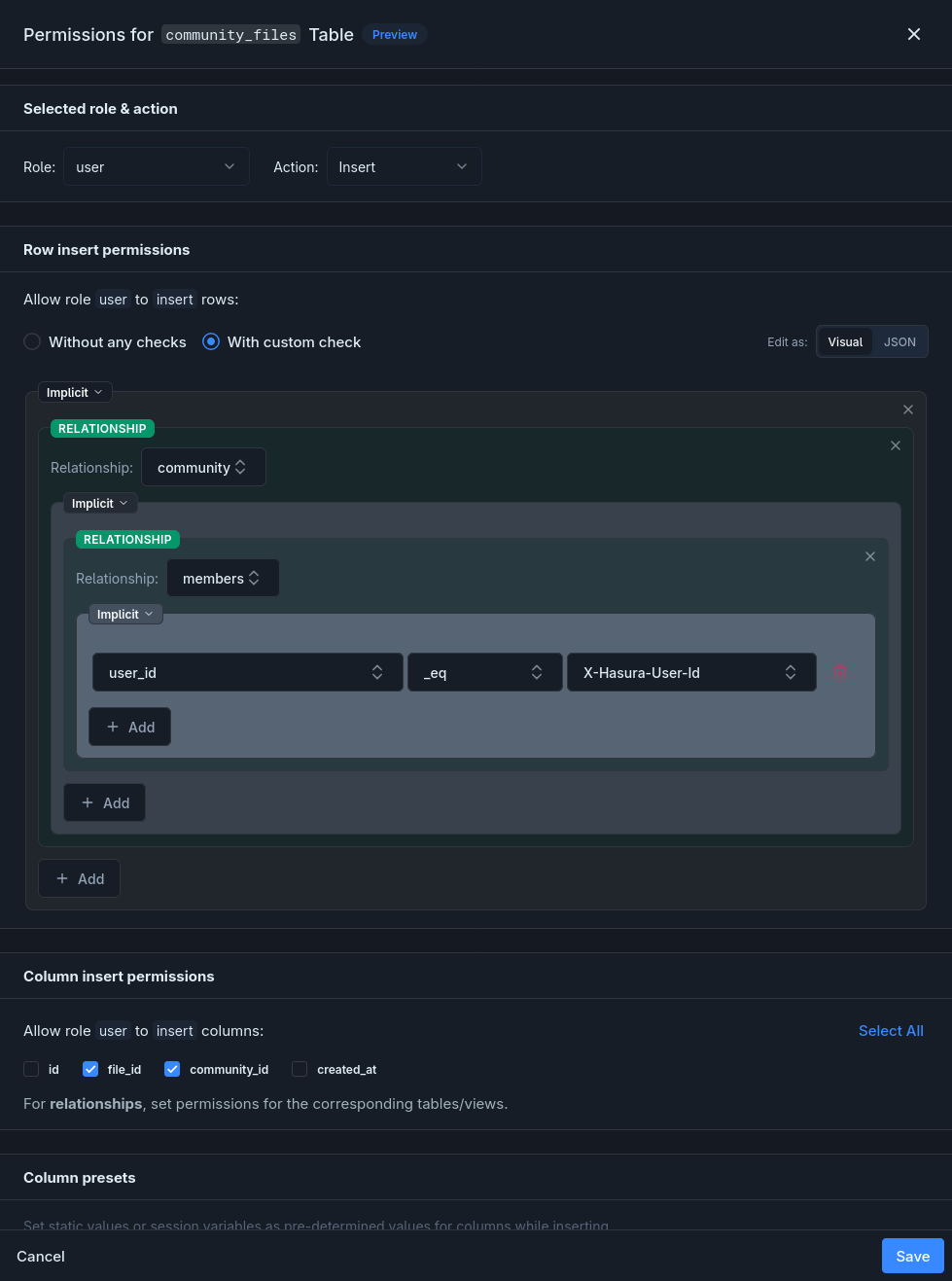This screenshot has height=1281, width=952.
Task: Click the green RELATIONSHIP label above community
Action: pyautogui.click(x=102, y=428)
